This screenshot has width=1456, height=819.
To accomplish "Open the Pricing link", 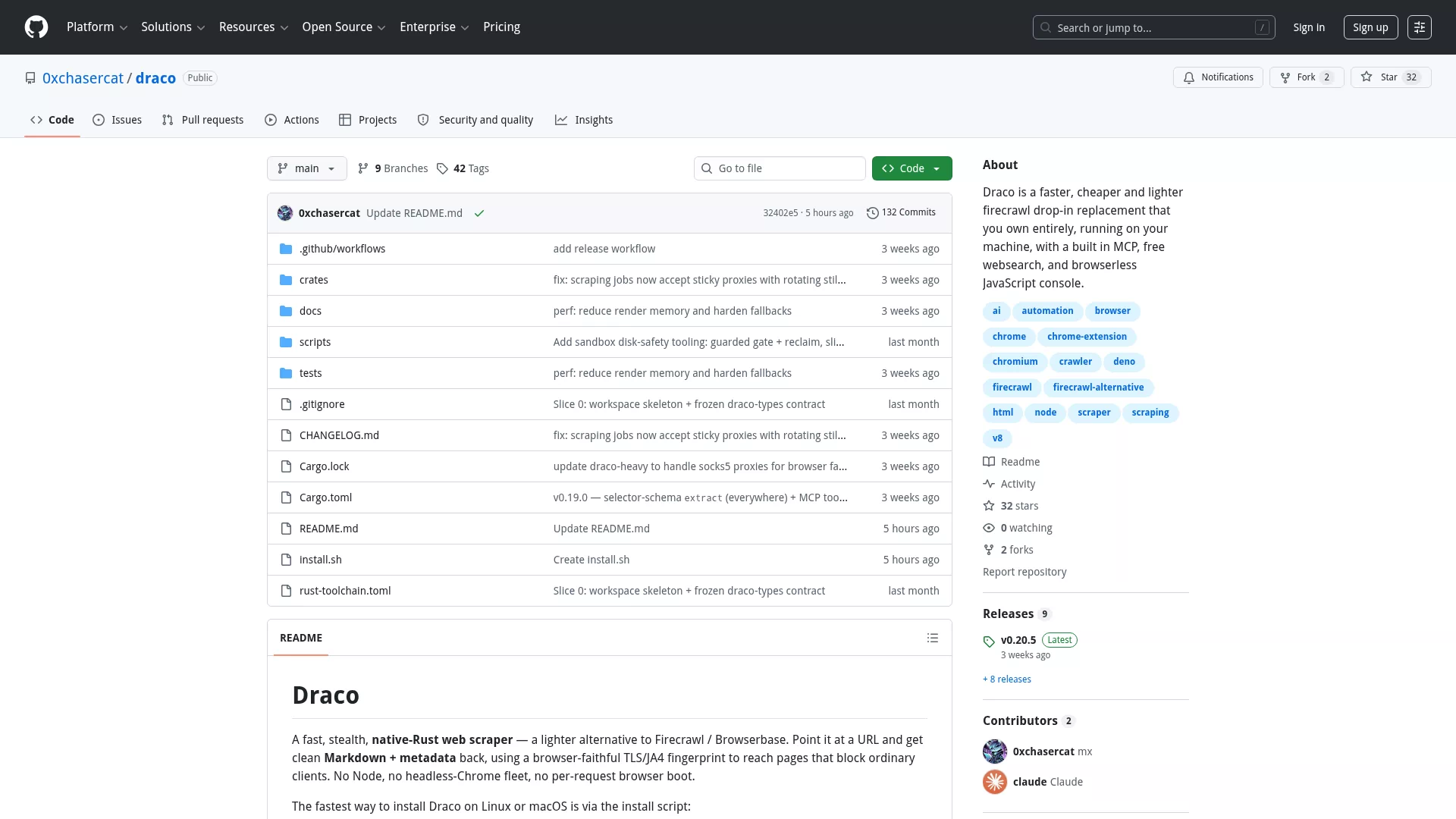I will point(501,27).
